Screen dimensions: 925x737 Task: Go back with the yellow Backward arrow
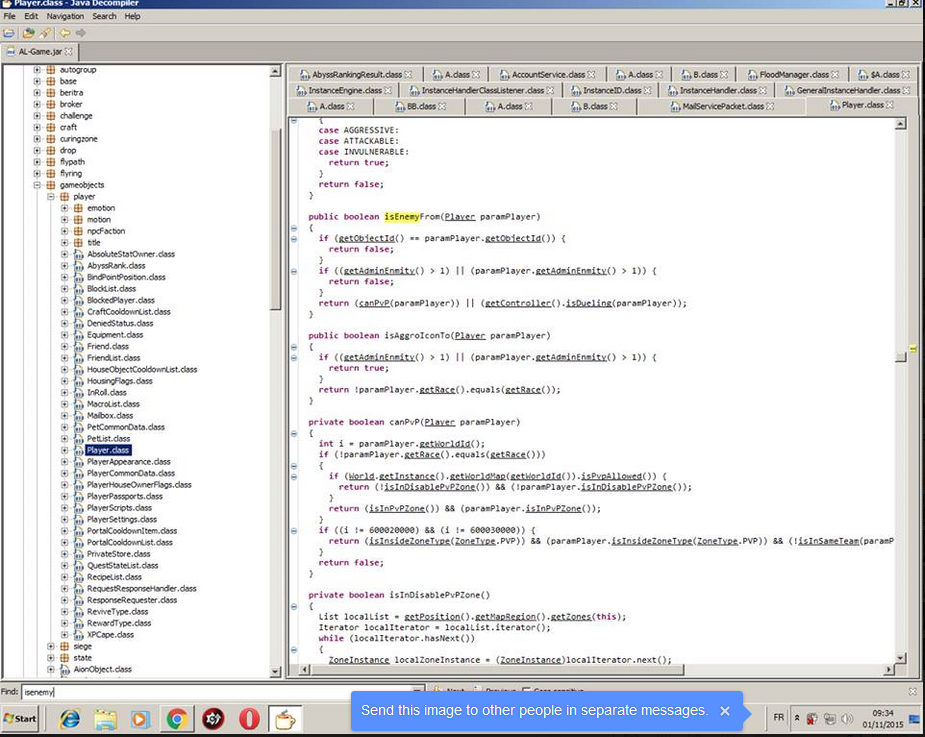(64, 33)
